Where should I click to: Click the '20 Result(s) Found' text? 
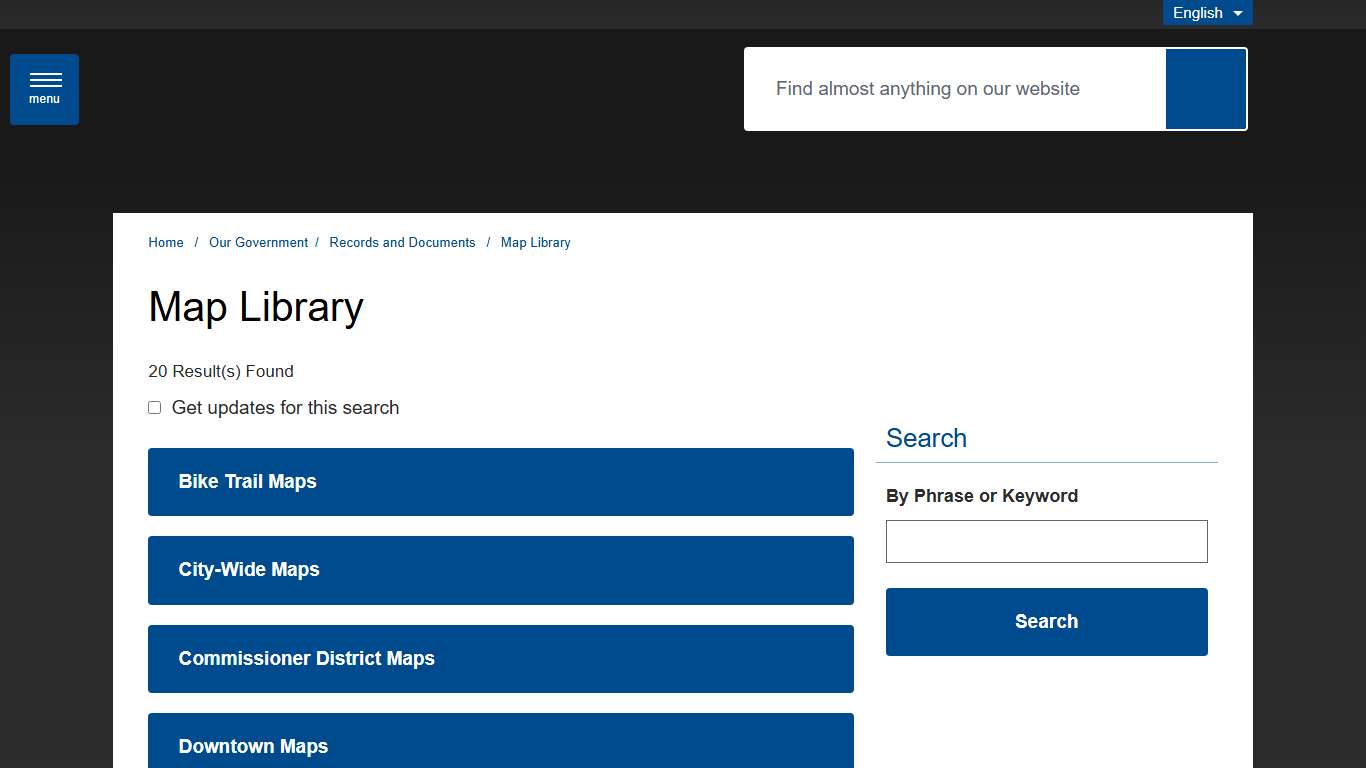[x=221, y=372]
